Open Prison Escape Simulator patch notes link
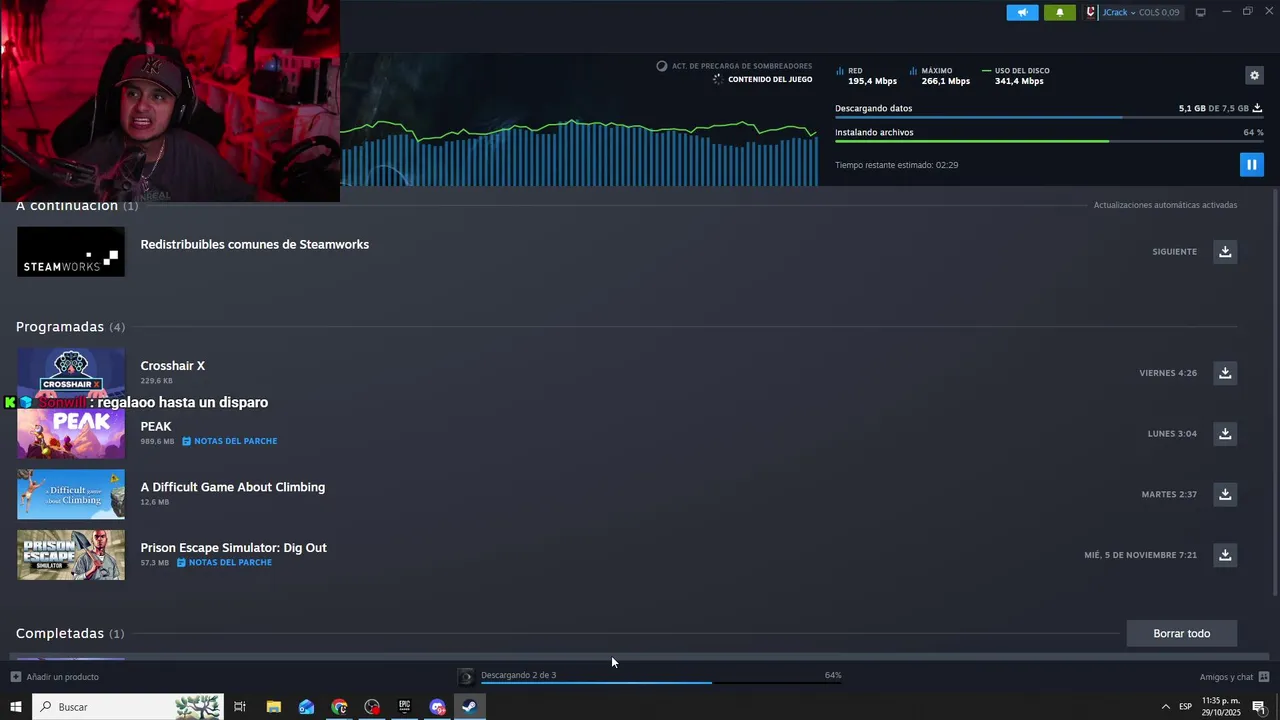 [x=225, y=563]
